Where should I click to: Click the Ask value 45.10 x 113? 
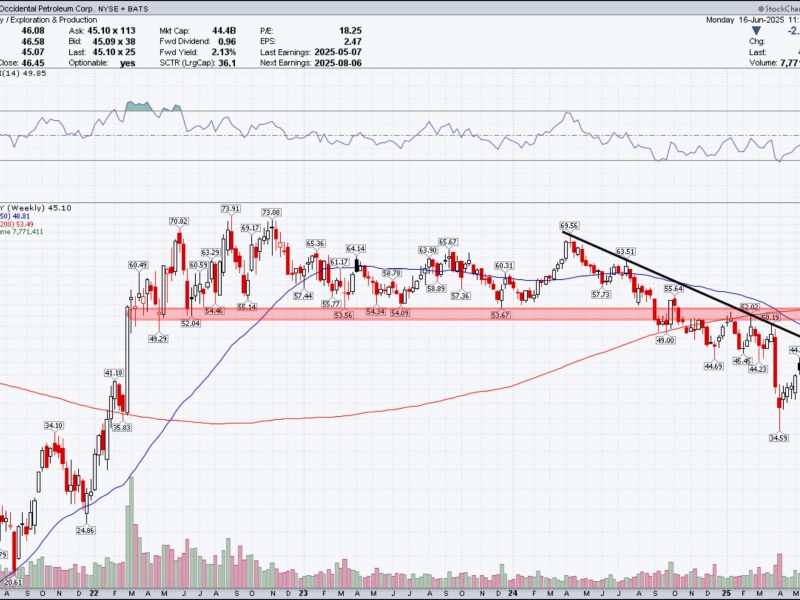[x=111, y=31]
